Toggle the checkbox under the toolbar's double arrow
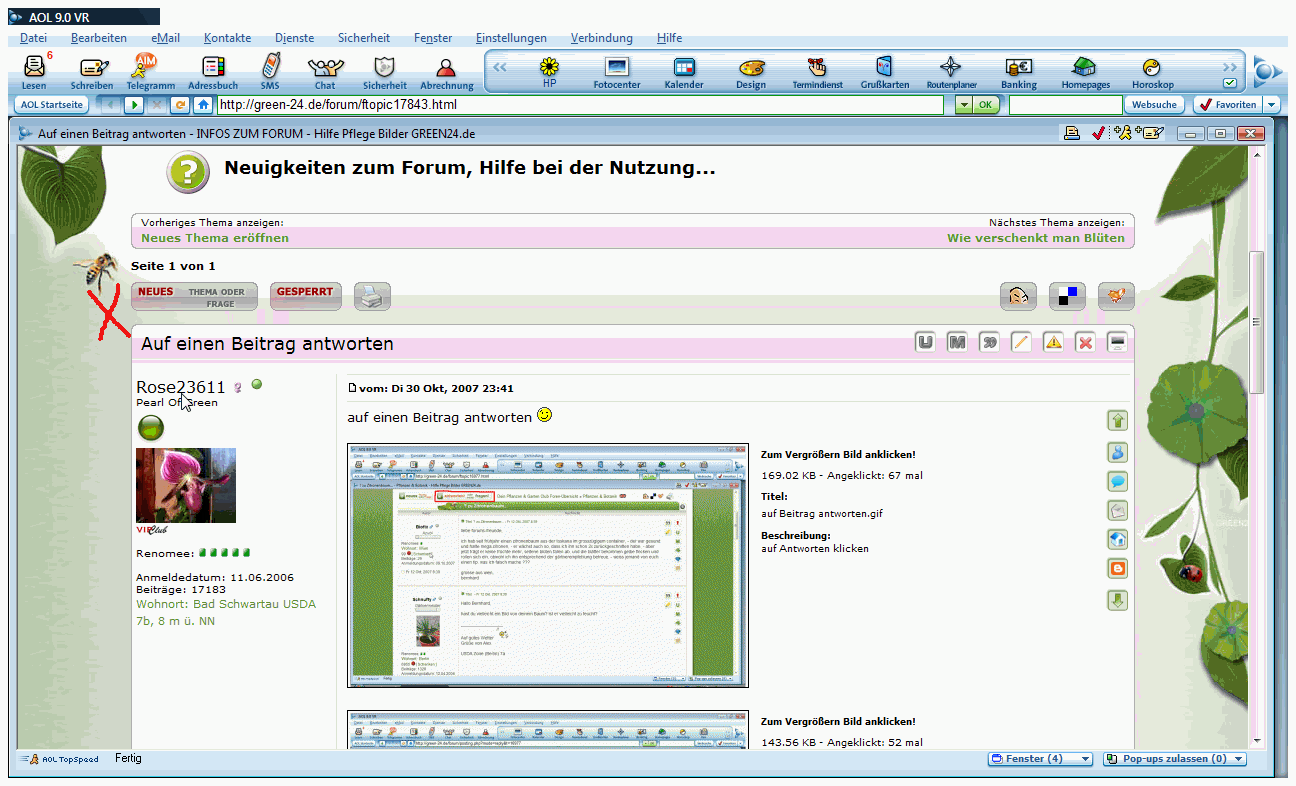Viewport: 1296px width, 786px height. pyautogui.click(x=1230, y=83)
